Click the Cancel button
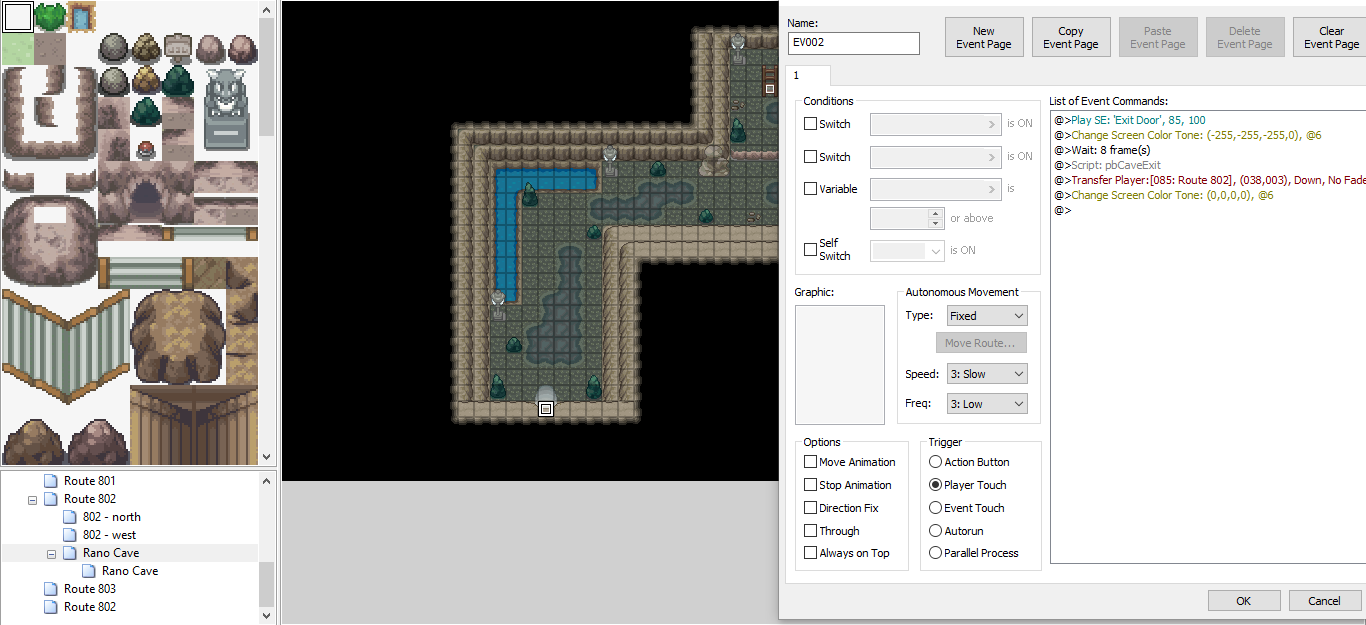 [x=1324, y=601]
